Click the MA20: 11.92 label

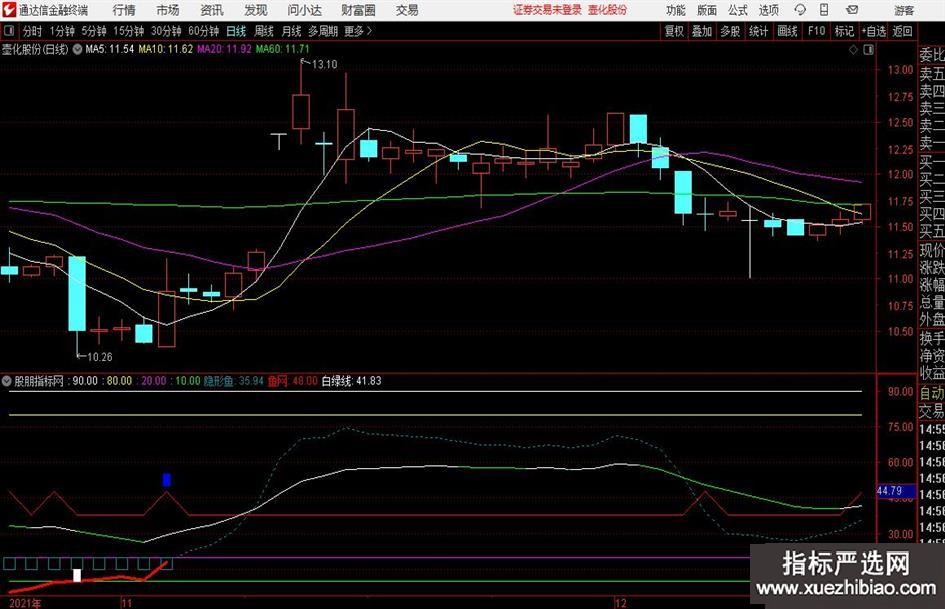click(224, 49)
